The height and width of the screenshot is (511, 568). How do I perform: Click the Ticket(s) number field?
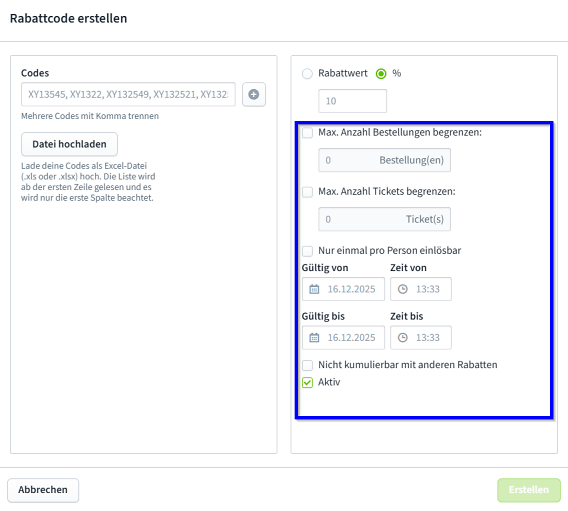[384, 219]
